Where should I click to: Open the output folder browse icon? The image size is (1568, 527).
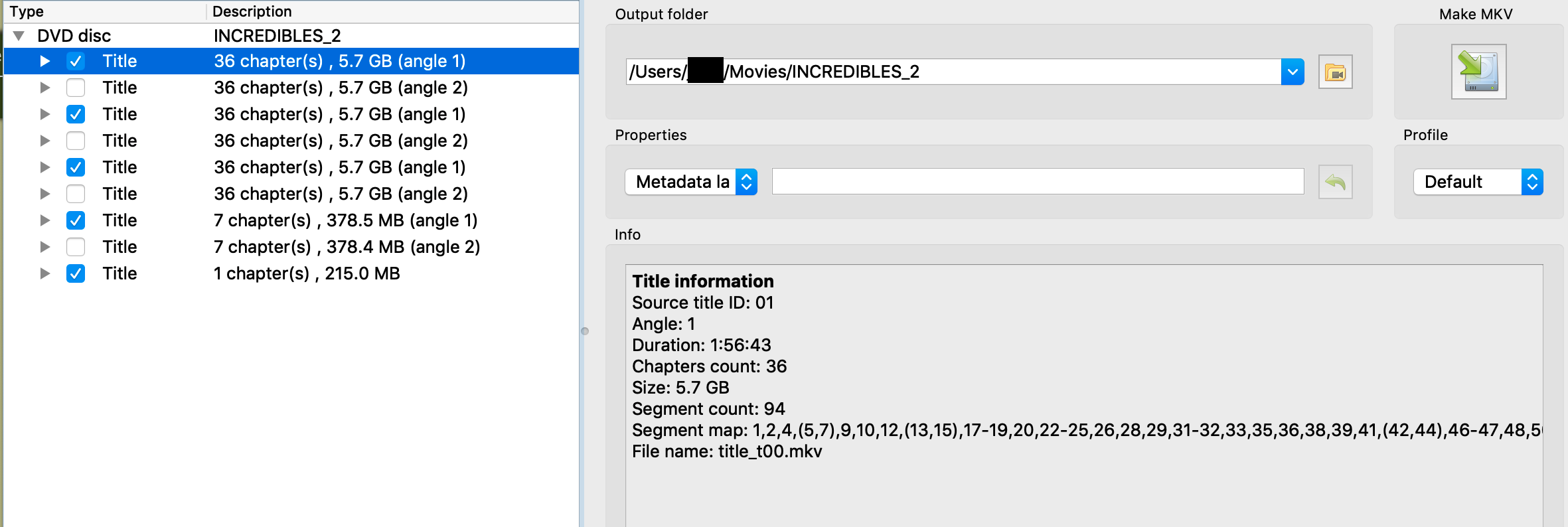point(1335,72)
